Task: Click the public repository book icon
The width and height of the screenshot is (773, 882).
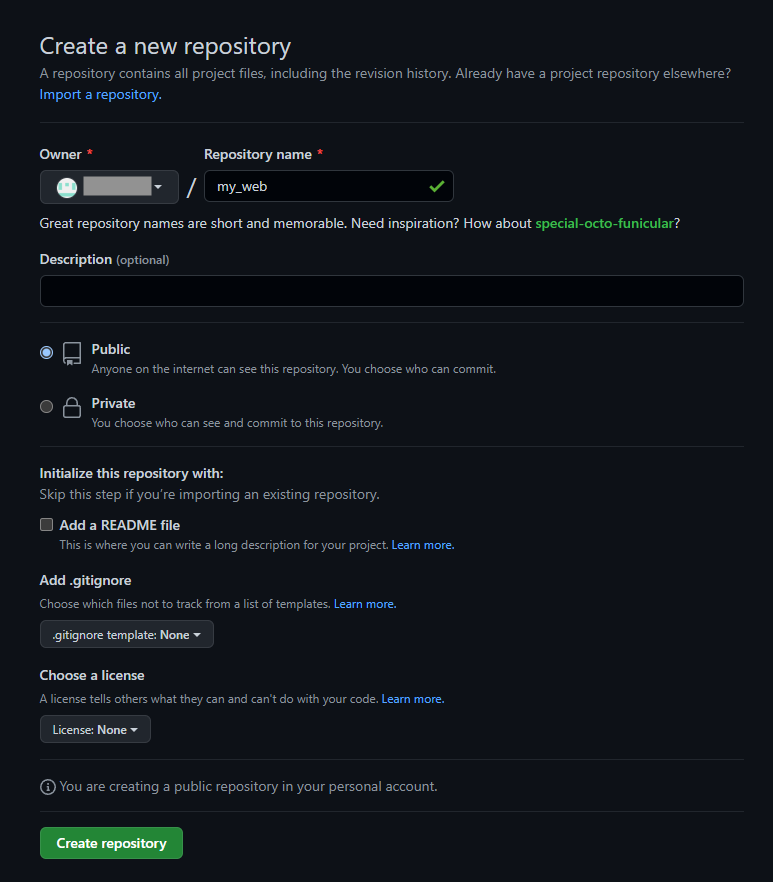Action: click(x=72, y=354)
